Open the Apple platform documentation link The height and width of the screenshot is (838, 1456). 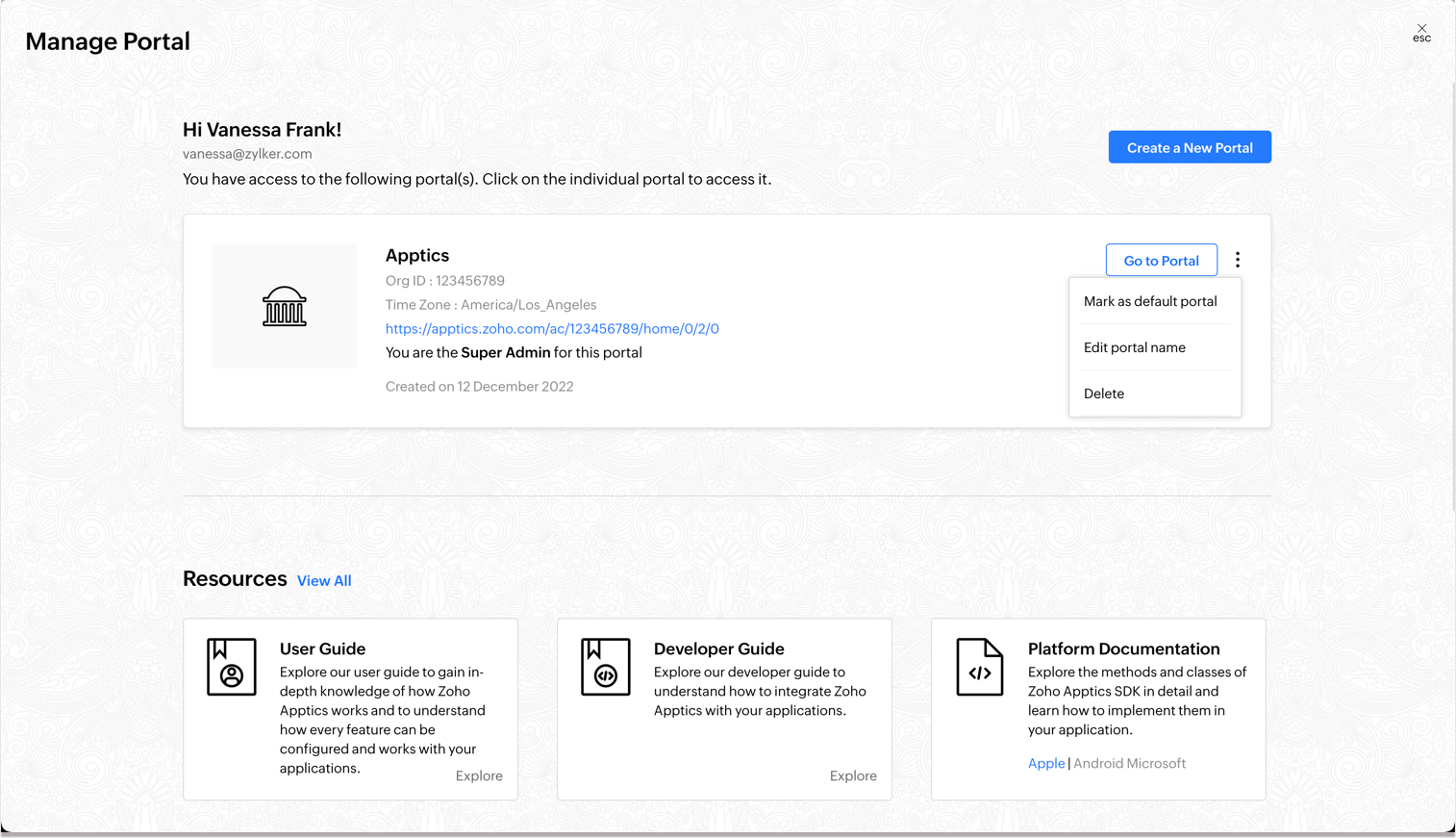1045,763
